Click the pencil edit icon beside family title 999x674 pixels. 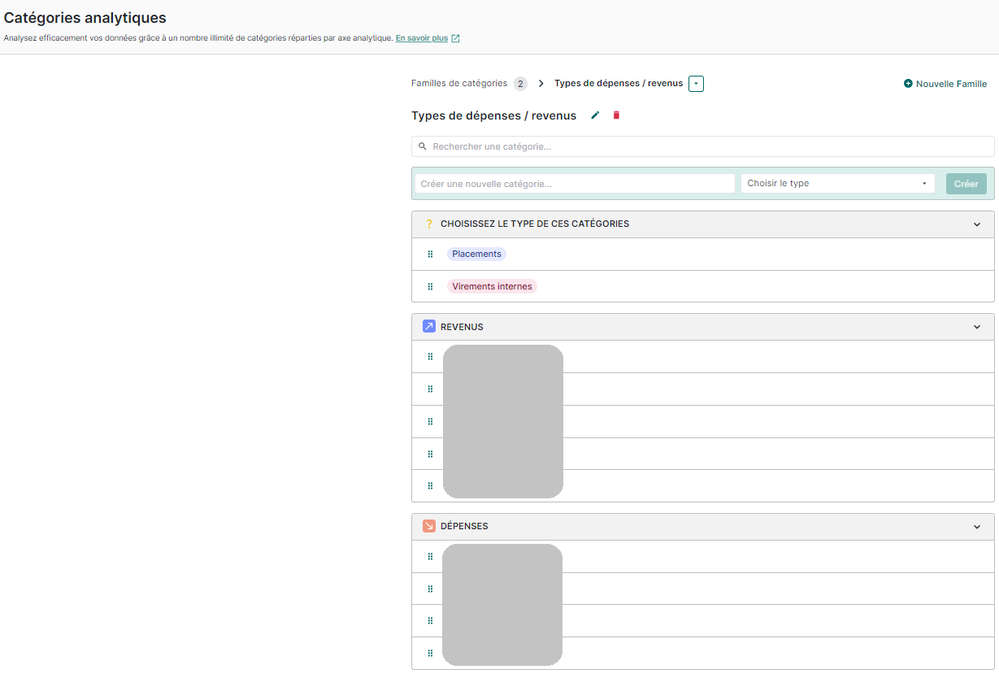(595, 116)
